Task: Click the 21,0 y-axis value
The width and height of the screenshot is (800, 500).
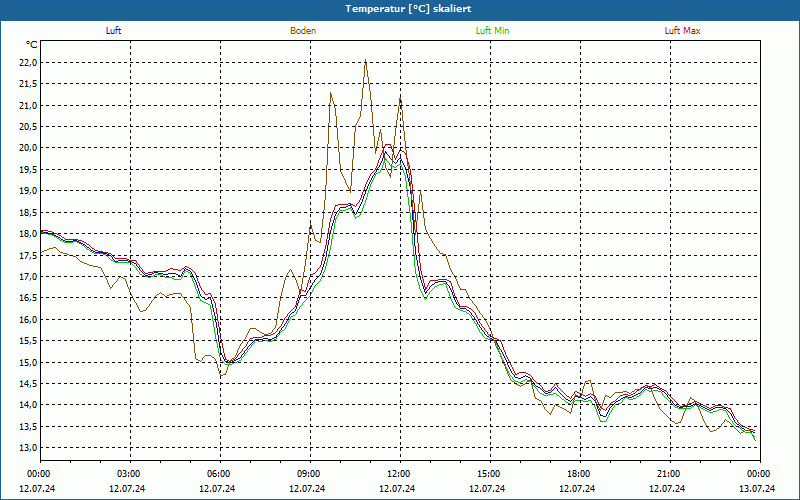Action: [x=29, y=106]
